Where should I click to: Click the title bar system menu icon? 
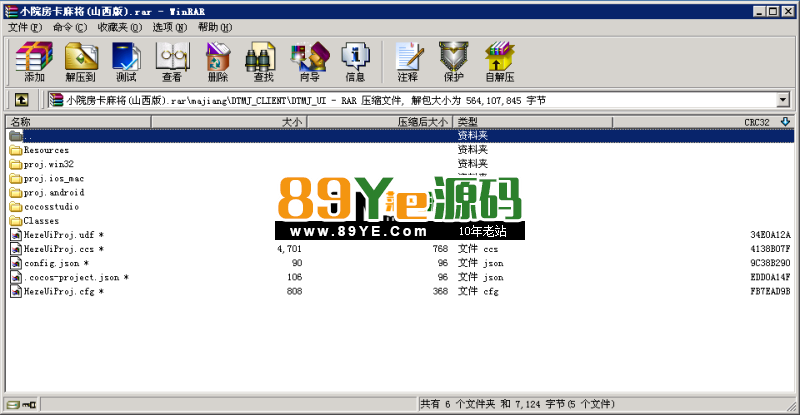click(11, 11)
